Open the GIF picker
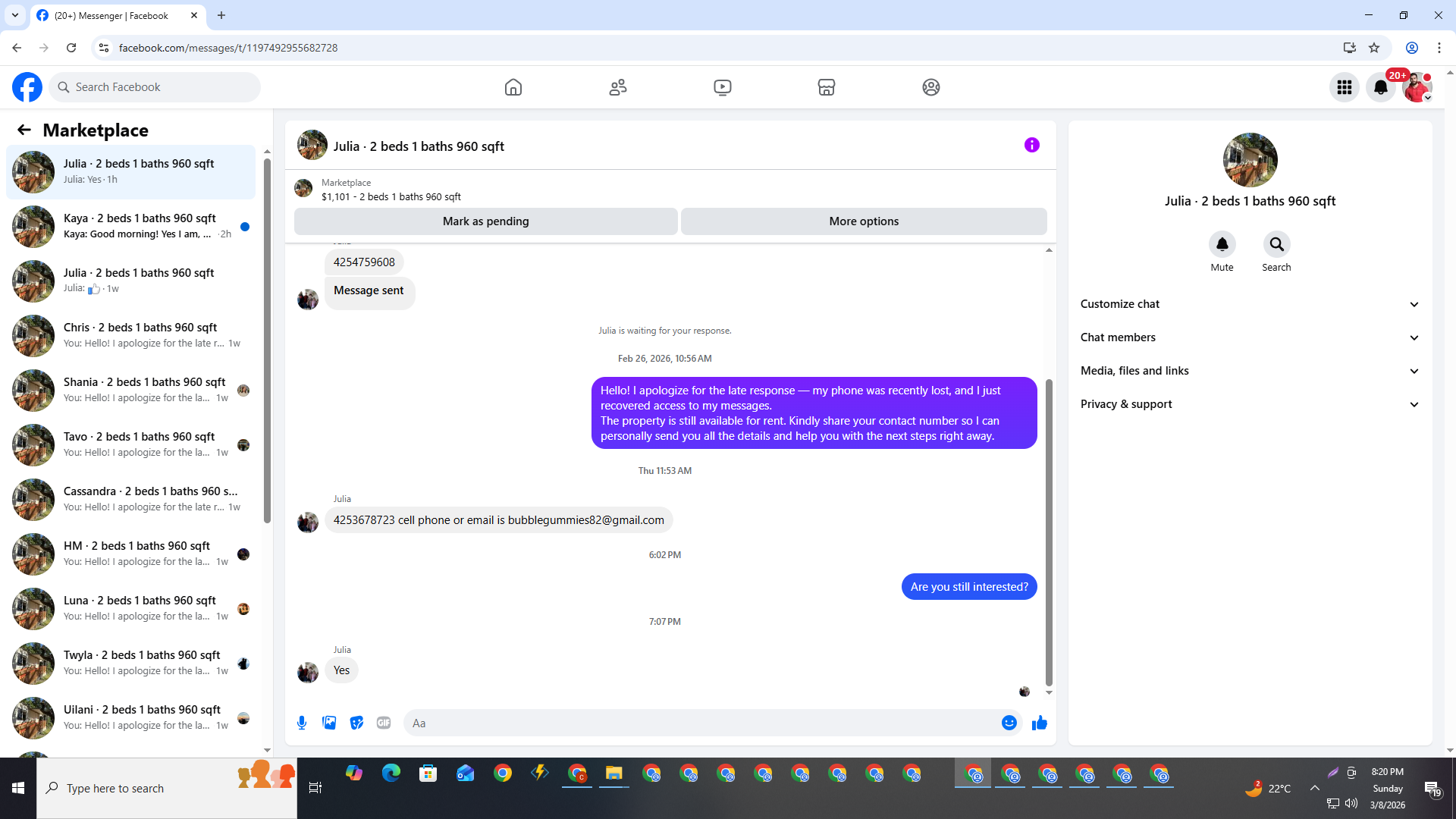Viewport: 1456px width, 819px height. [x=384, y=723]
